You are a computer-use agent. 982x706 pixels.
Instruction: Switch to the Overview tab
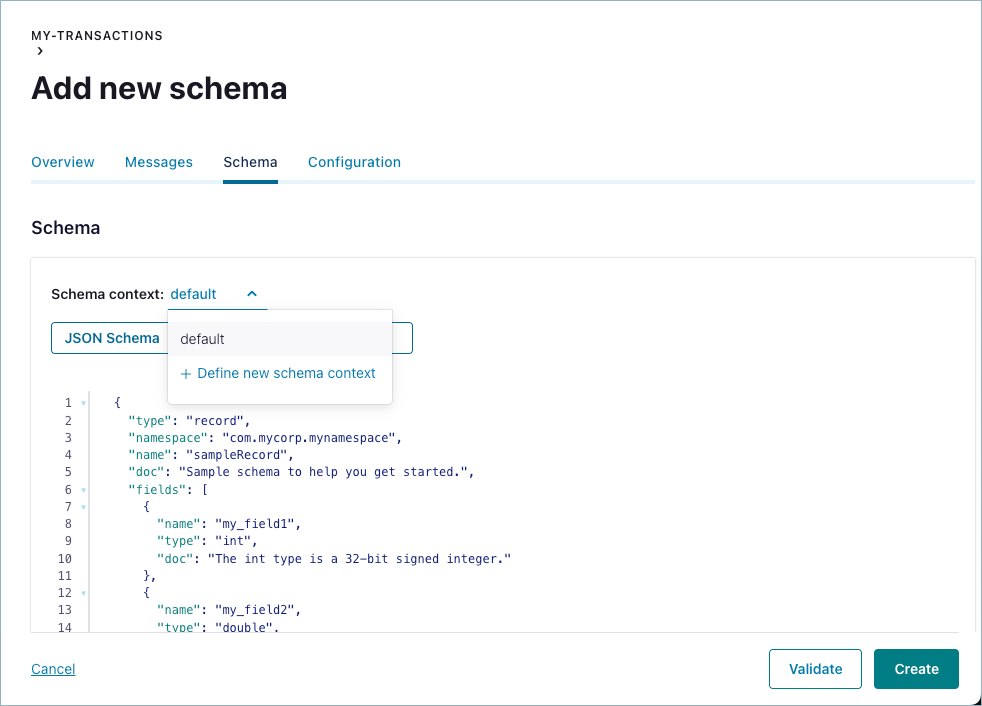pyautogui.click(x=63, y=162)
